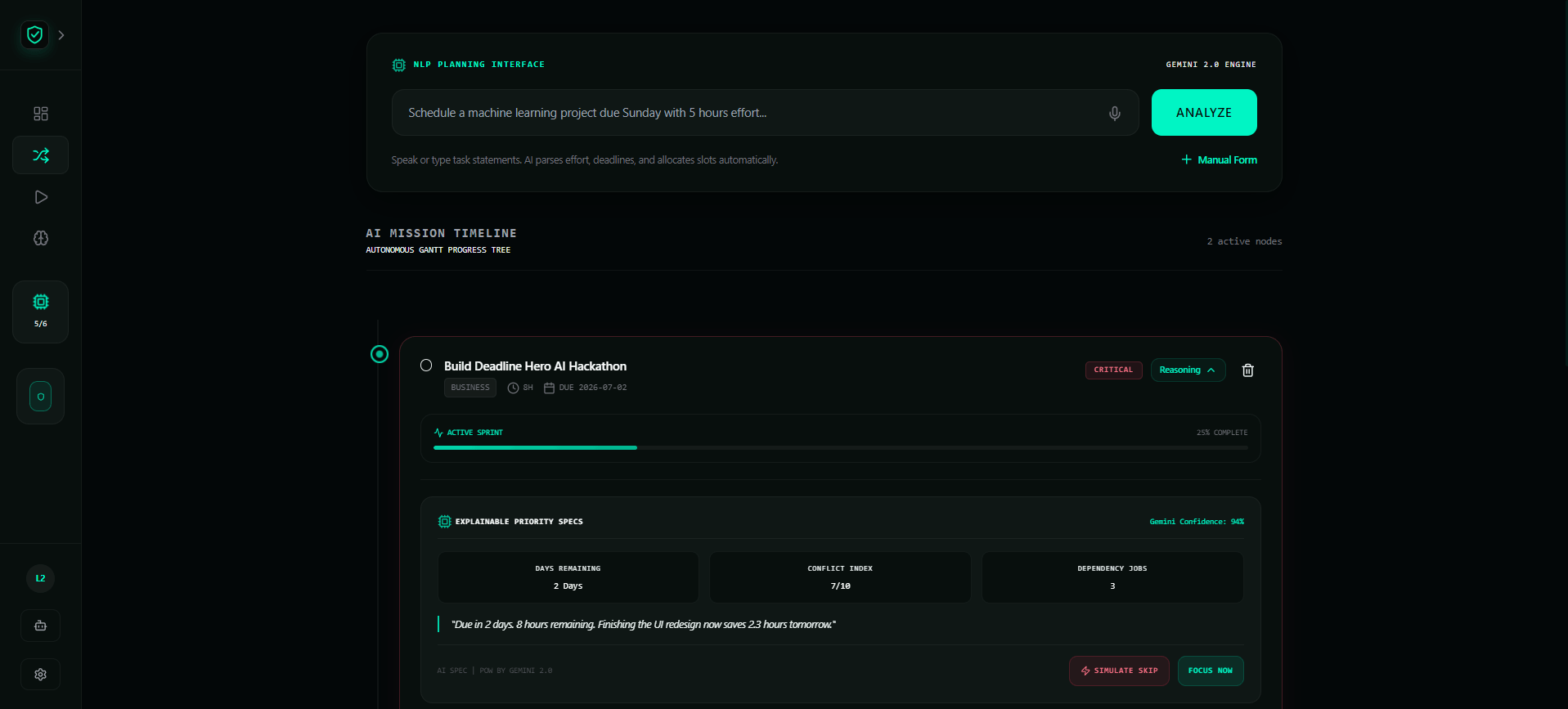1568x709 pixels.
Task: Mark Build Deadline Hero AI Hackathon complete
Action: click(x=426, y=366)
